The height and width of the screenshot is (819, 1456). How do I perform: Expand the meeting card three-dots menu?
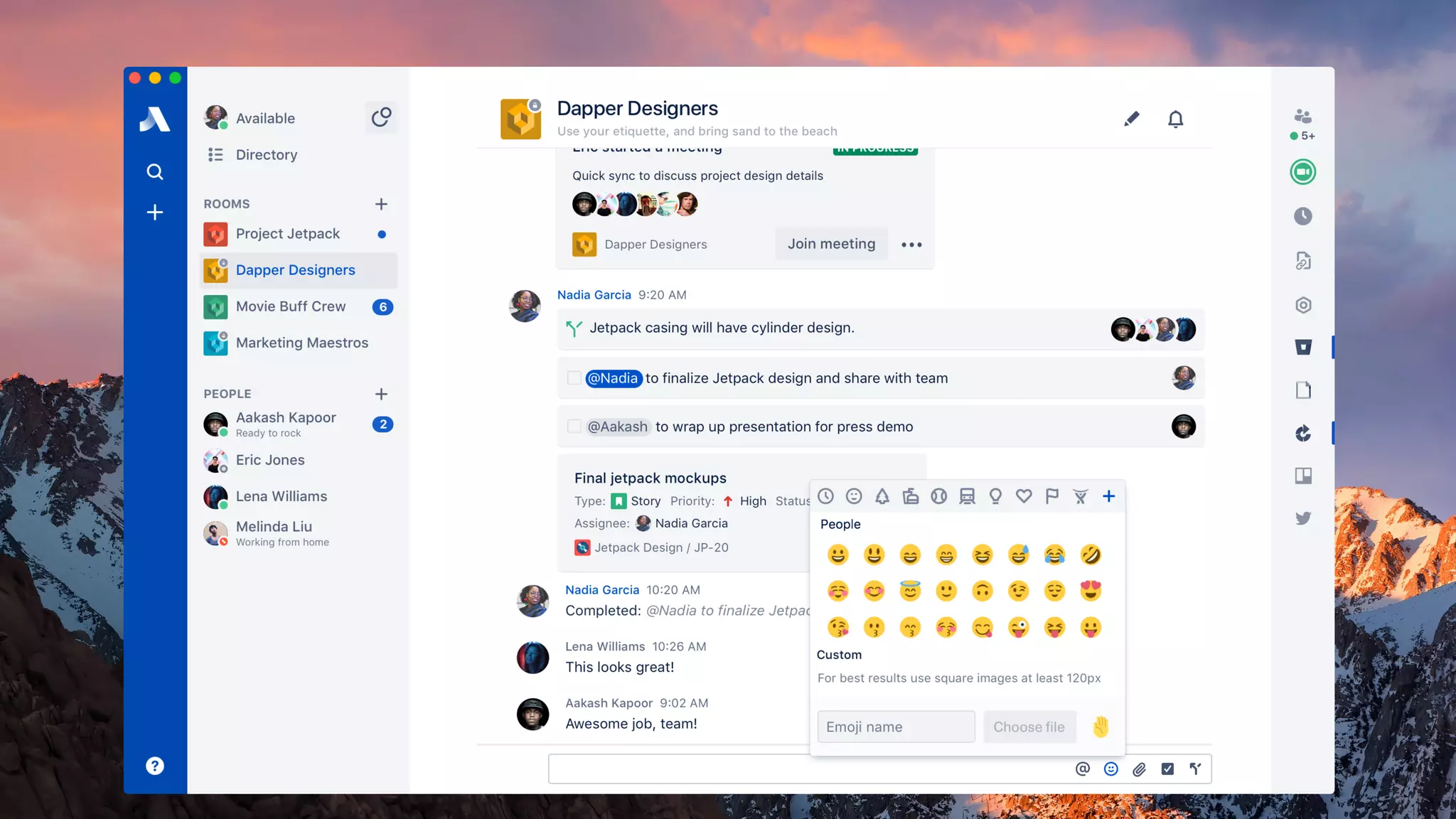coord(911,245)
